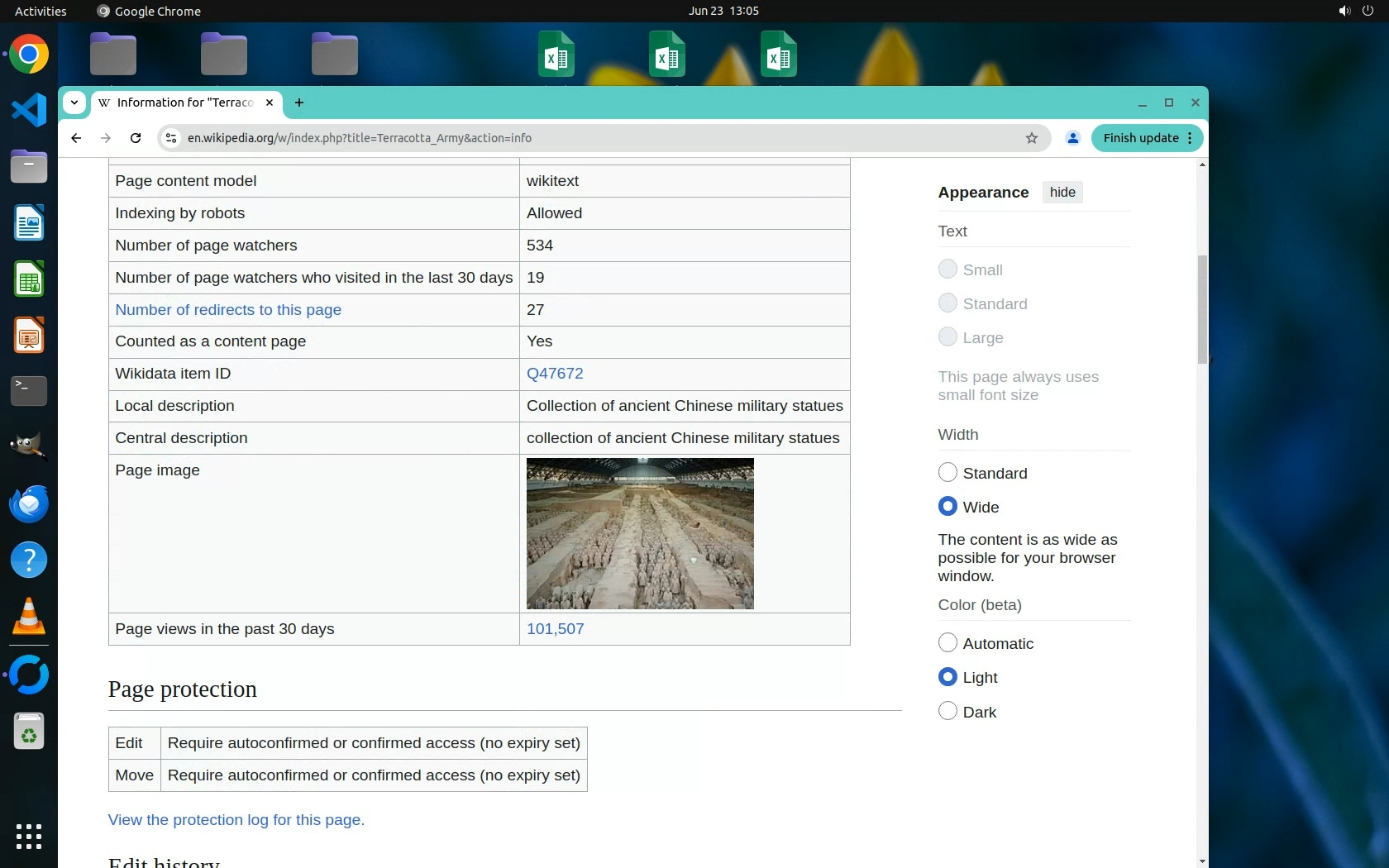Screen dimensions: 1389x868
Task: Expand the tab search dropdown arrow
Action: (74, 103)
